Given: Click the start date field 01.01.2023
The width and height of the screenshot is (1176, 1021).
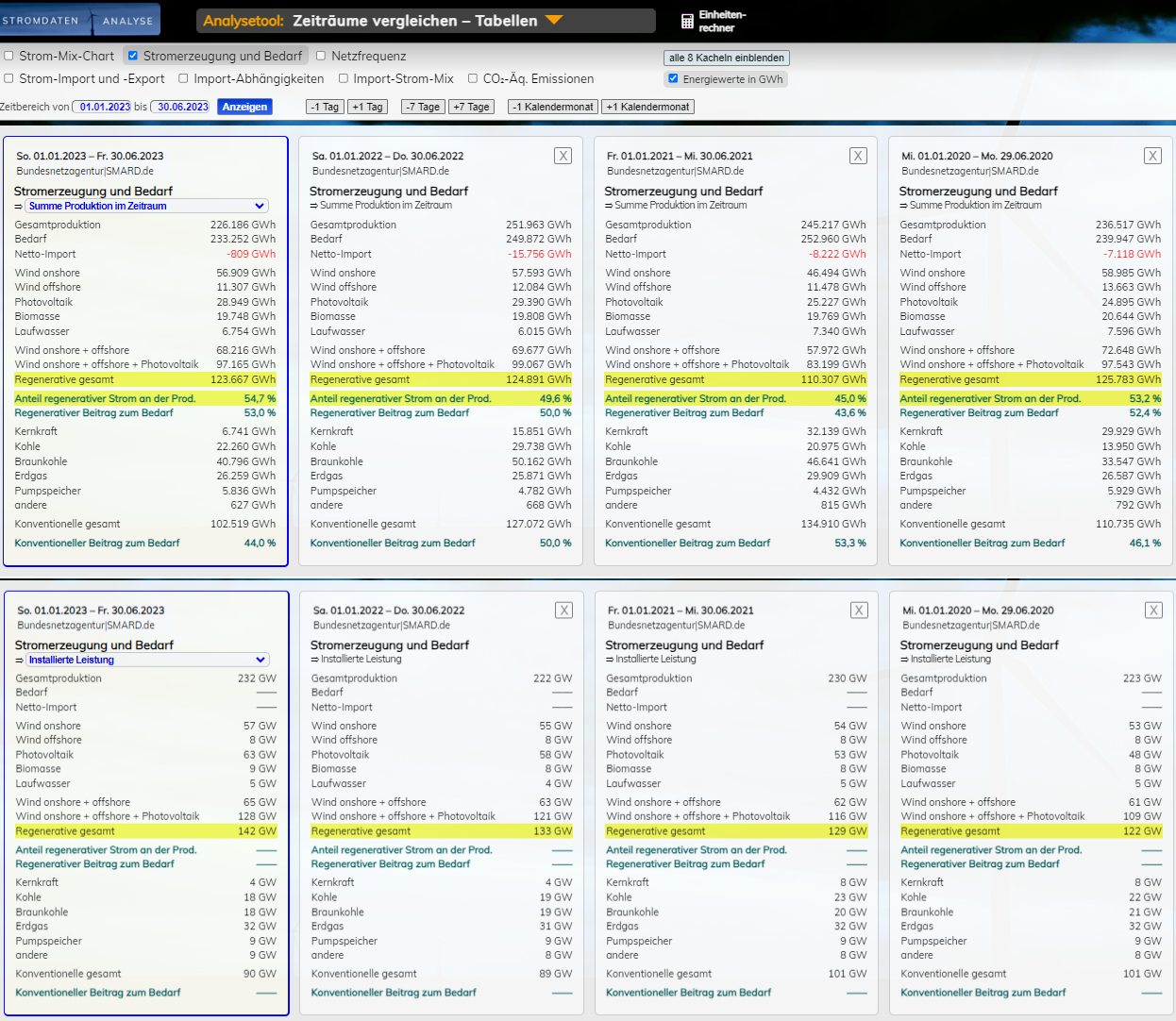Looking at the screenshot, I should click(x=104, y=107).
